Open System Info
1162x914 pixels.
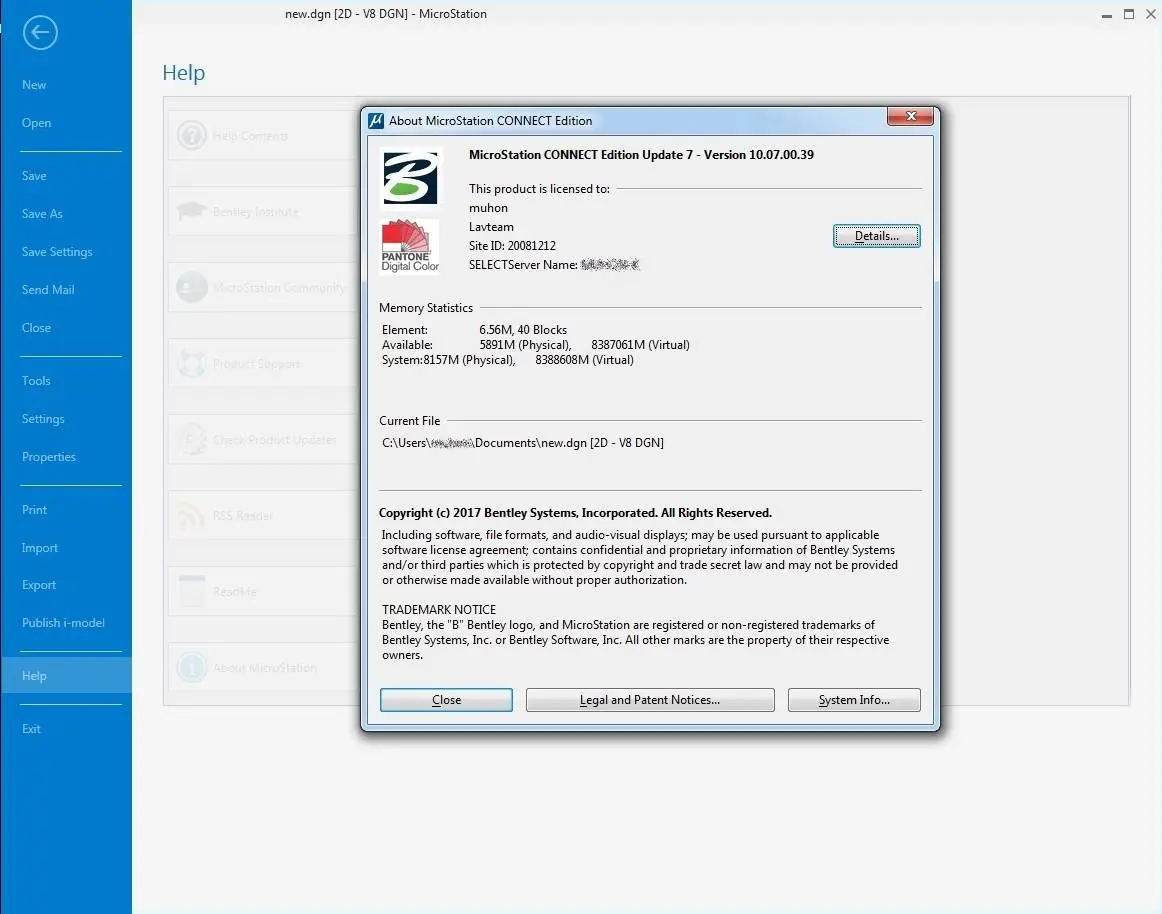pyautogui.click(x=854, y=700)
